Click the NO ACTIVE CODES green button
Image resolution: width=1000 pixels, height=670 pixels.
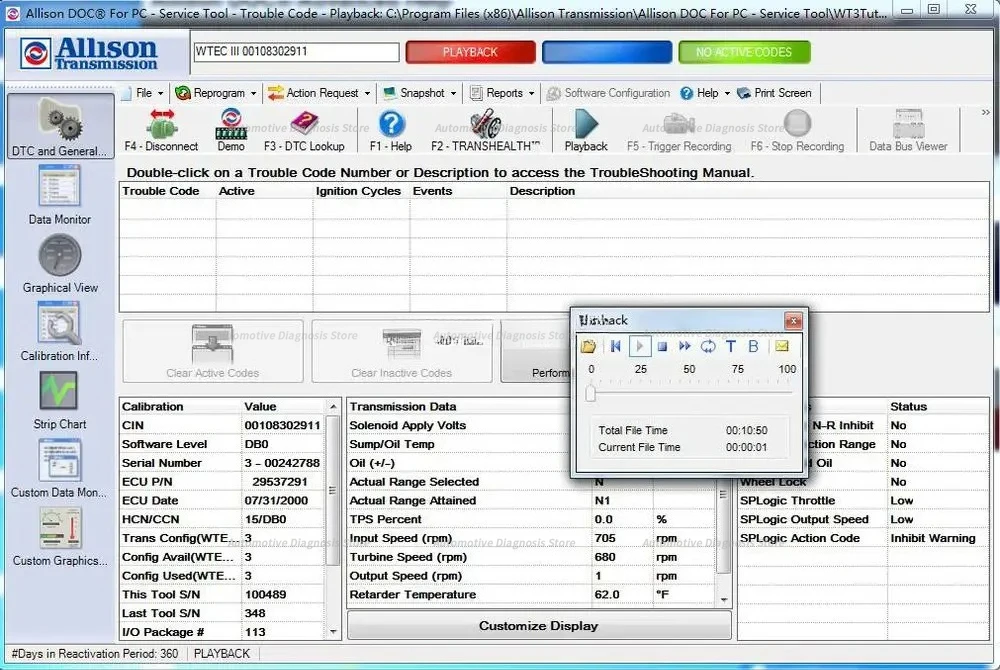(744, 52)
